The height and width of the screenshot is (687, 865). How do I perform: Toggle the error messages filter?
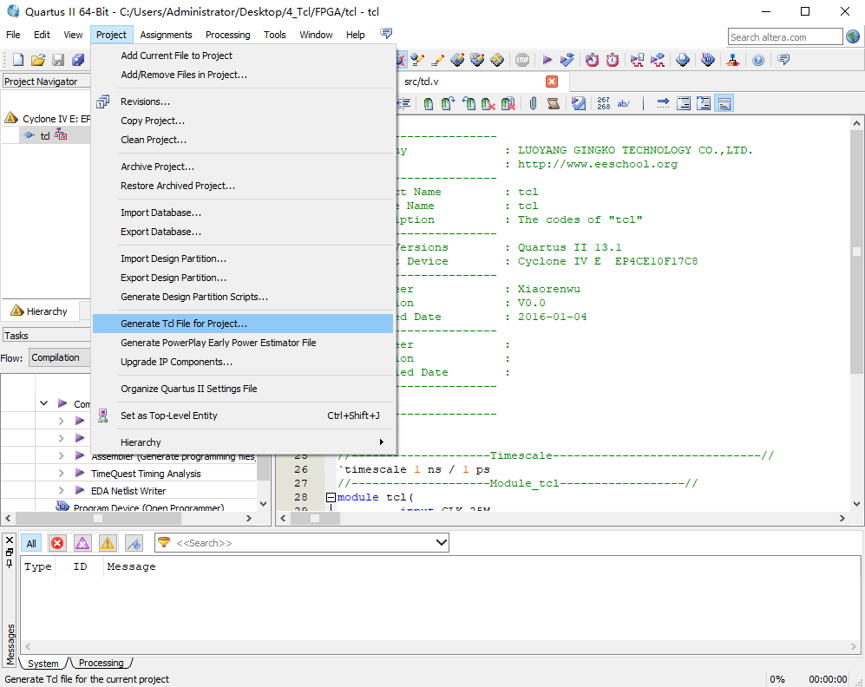click(x=57, y=543)
